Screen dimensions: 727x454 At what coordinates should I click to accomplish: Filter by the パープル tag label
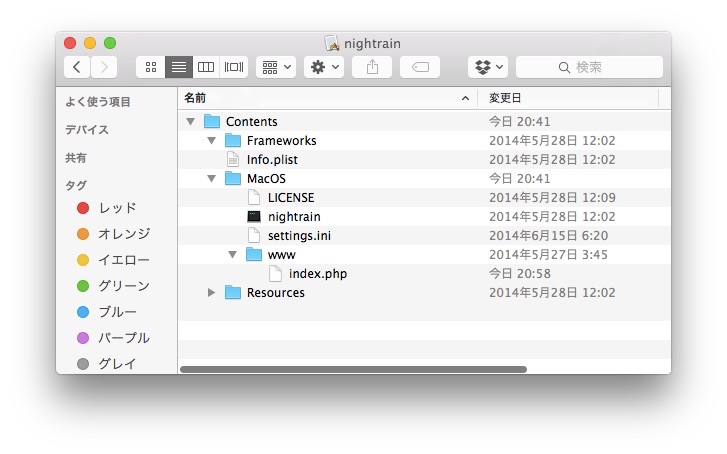tap(124, 338)
